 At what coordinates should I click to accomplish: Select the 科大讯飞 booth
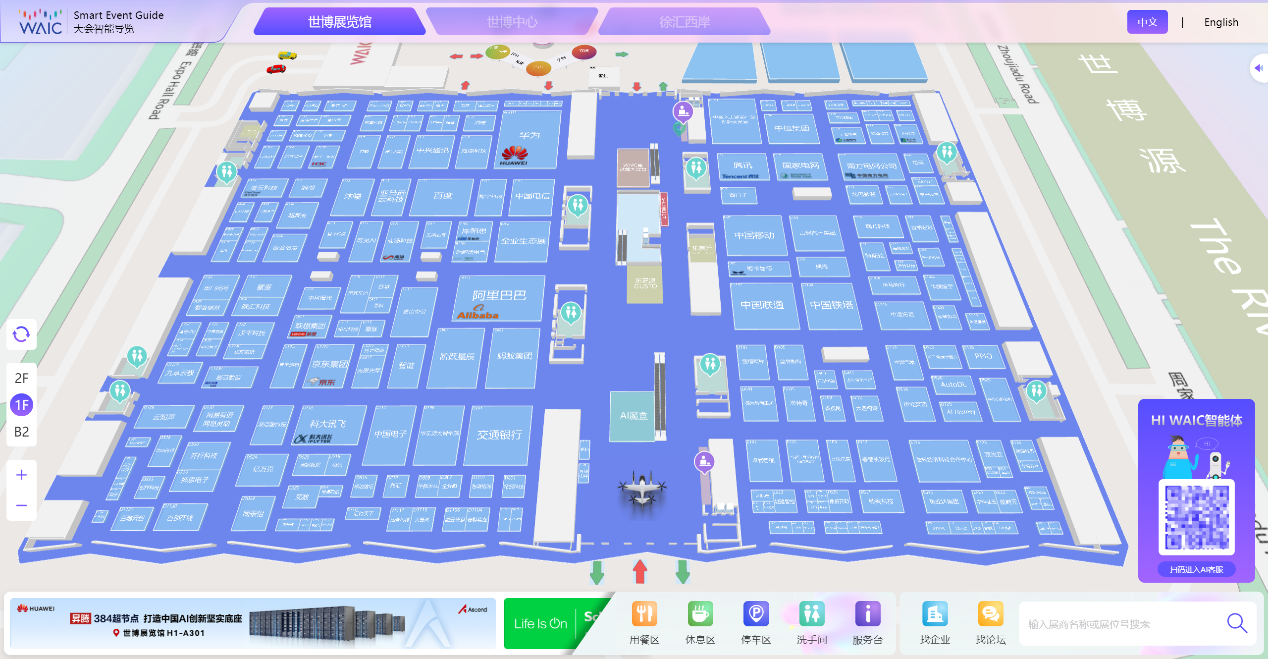point(328,425)
